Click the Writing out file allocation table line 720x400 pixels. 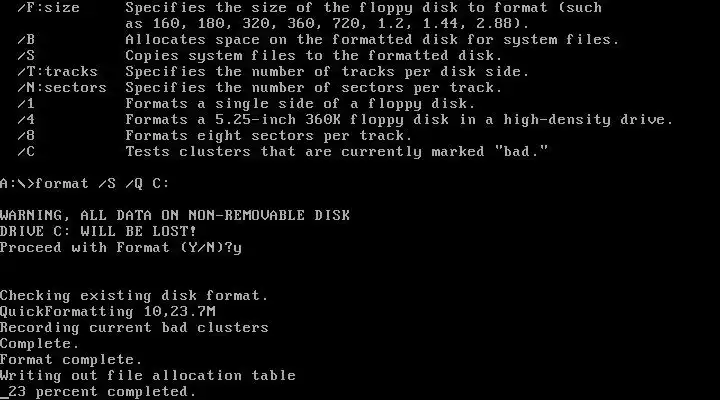(147, 376)
